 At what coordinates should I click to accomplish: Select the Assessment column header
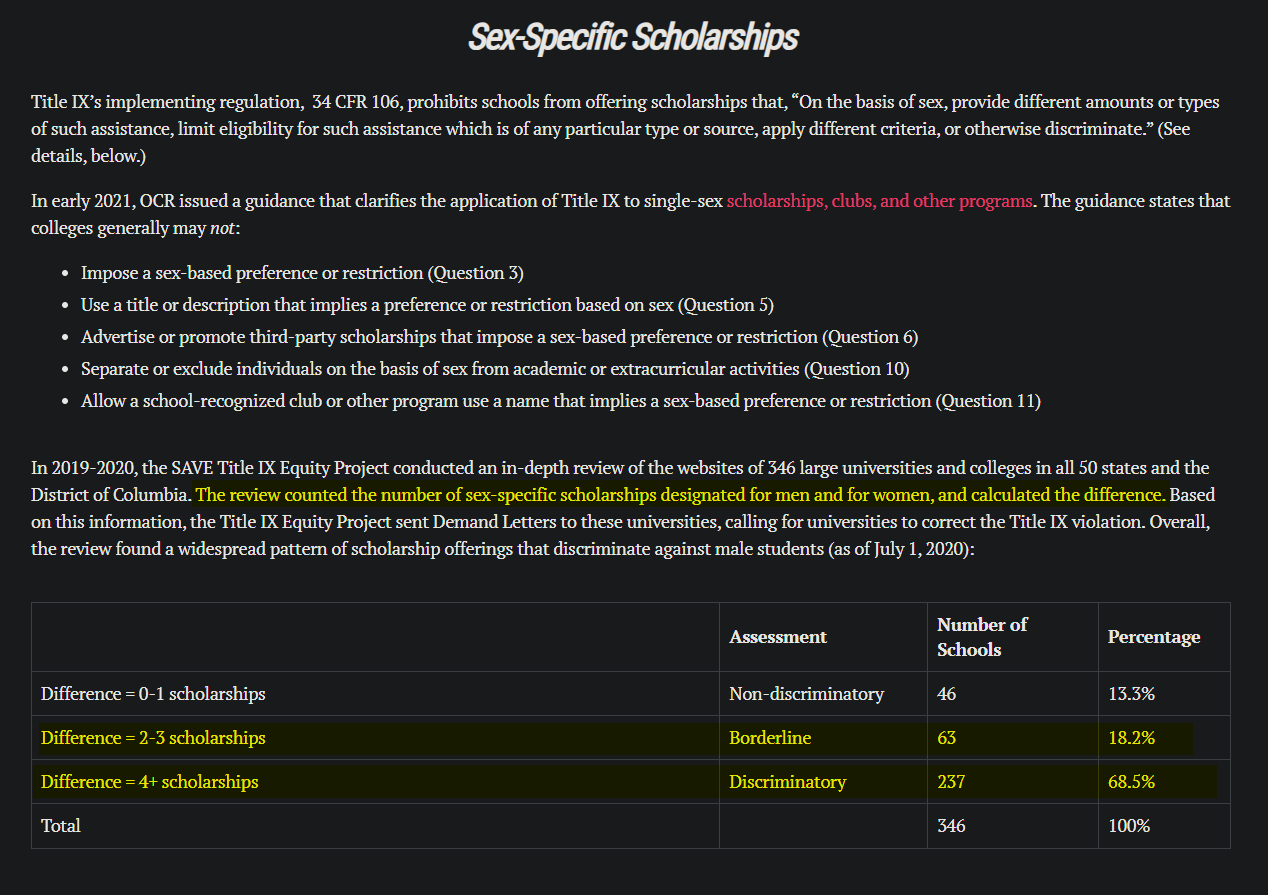tap(778, 637)
